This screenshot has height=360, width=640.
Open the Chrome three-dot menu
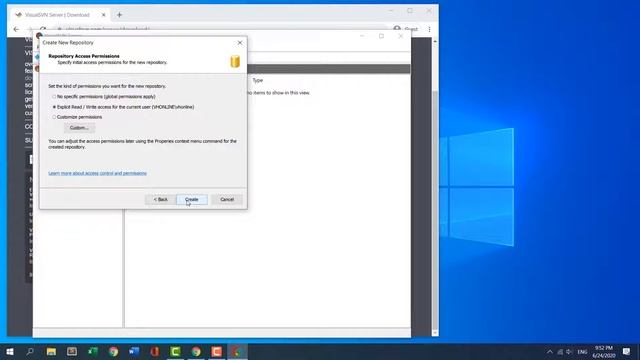429,29
